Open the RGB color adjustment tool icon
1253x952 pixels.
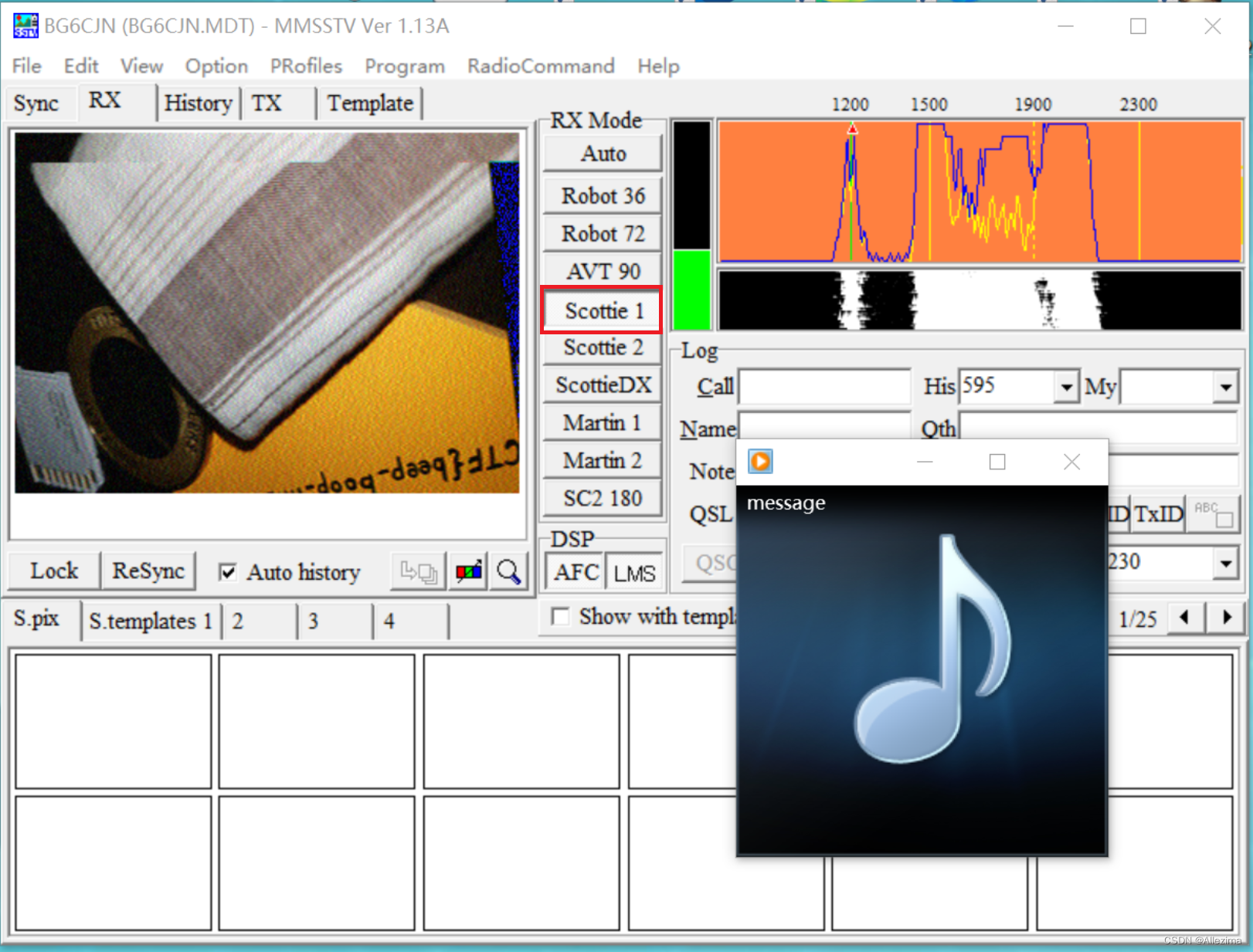[467, 571]
